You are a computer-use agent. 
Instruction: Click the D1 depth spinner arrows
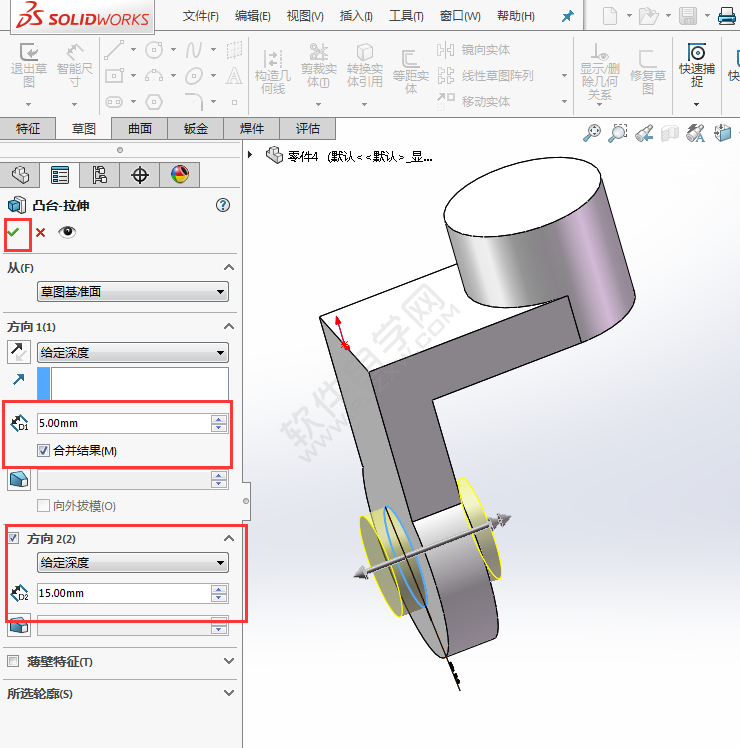point(219,423)
